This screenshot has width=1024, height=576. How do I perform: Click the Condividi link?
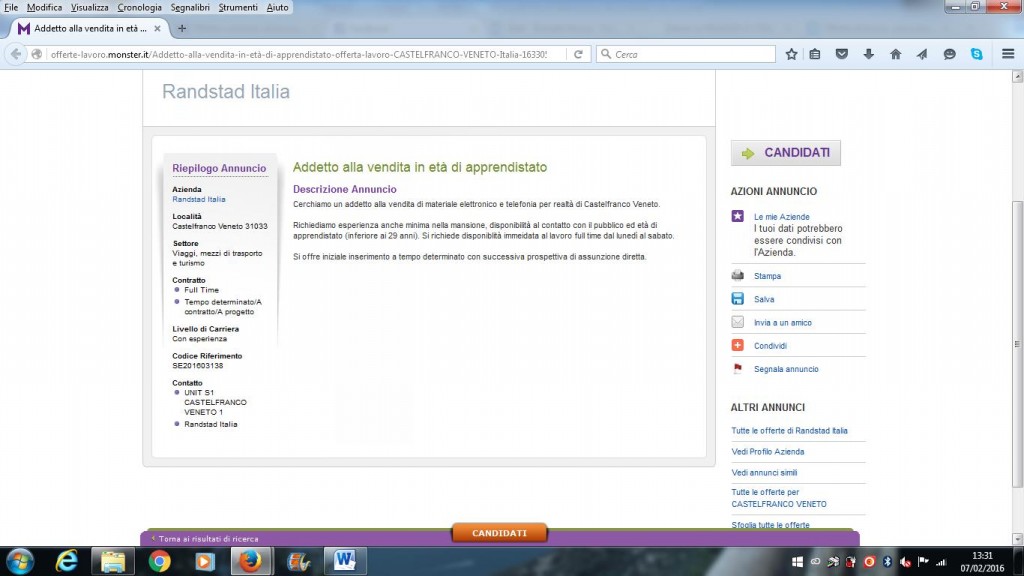pos(770,346)
